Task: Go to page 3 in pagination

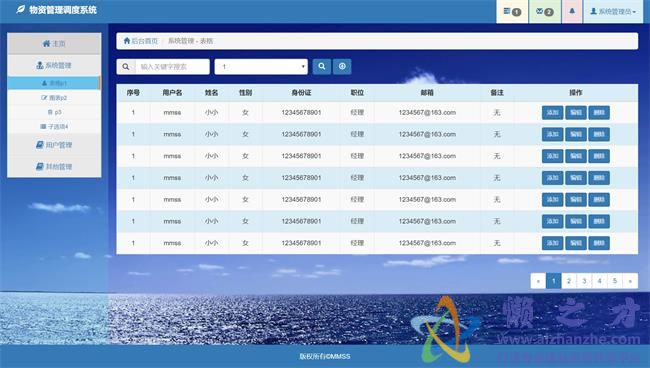Action: tap(584, 281)
